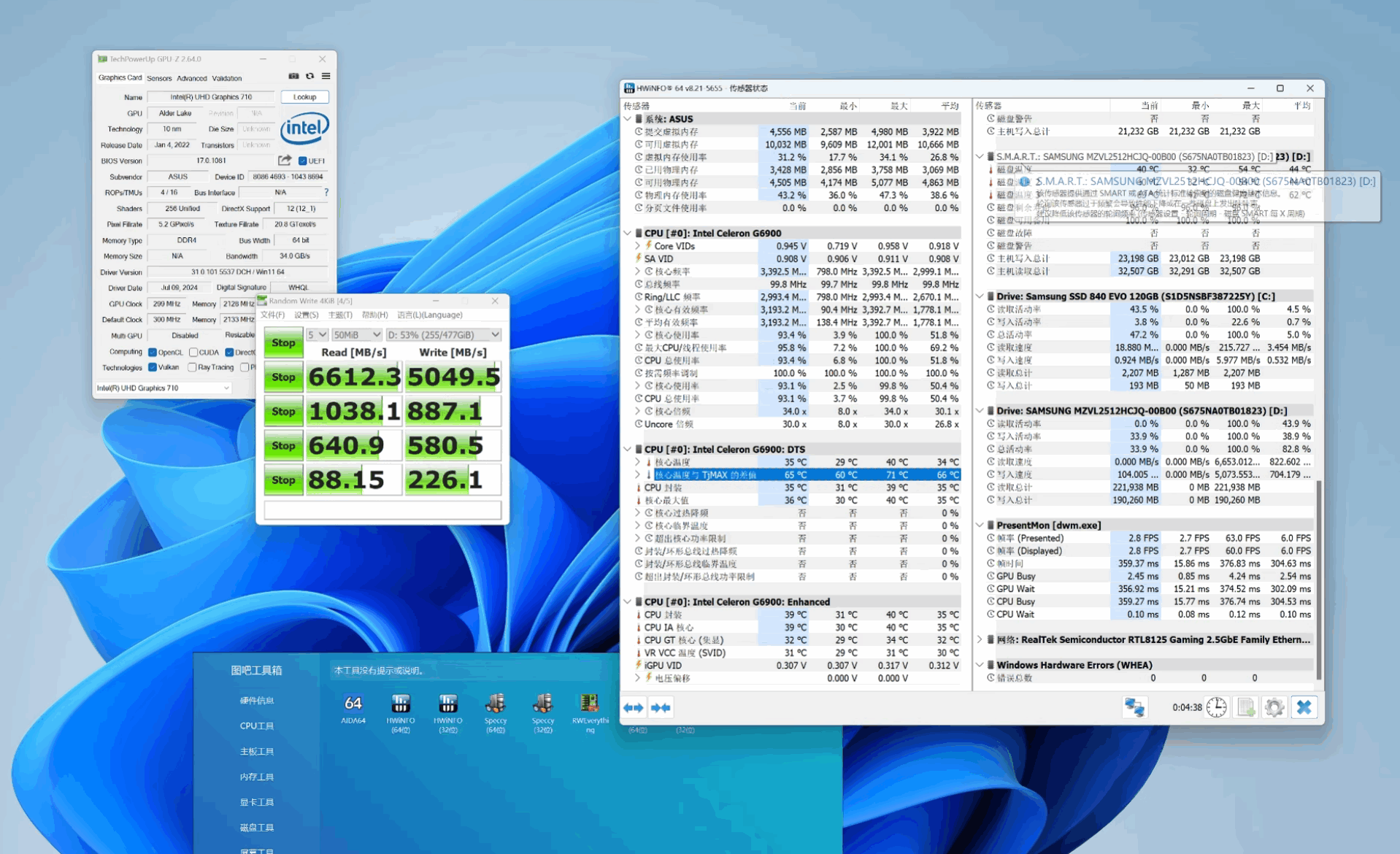Select 硬件信息 category in toolbox sidebar
This screenshot has width=1400, height=854.
(x=257, y=701)
